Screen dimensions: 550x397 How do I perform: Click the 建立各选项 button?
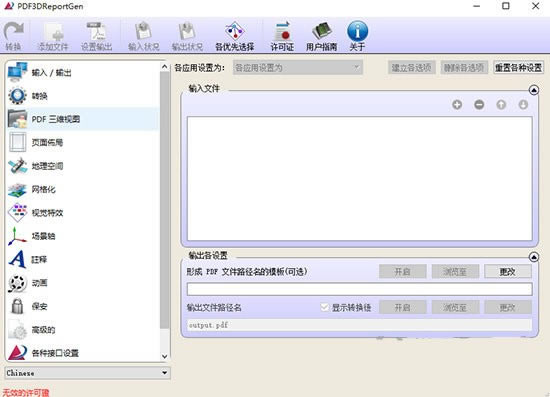point(411,67)
